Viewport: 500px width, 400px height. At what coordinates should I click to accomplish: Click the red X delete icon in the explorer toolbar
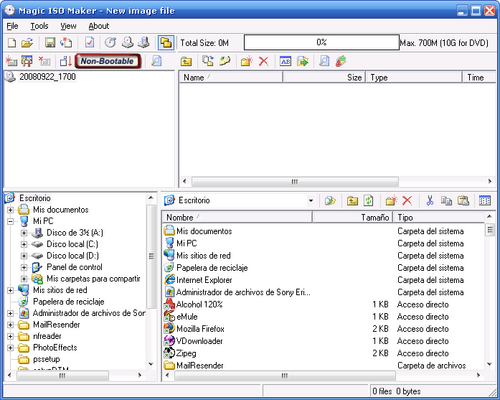click(x=407, y=201)
